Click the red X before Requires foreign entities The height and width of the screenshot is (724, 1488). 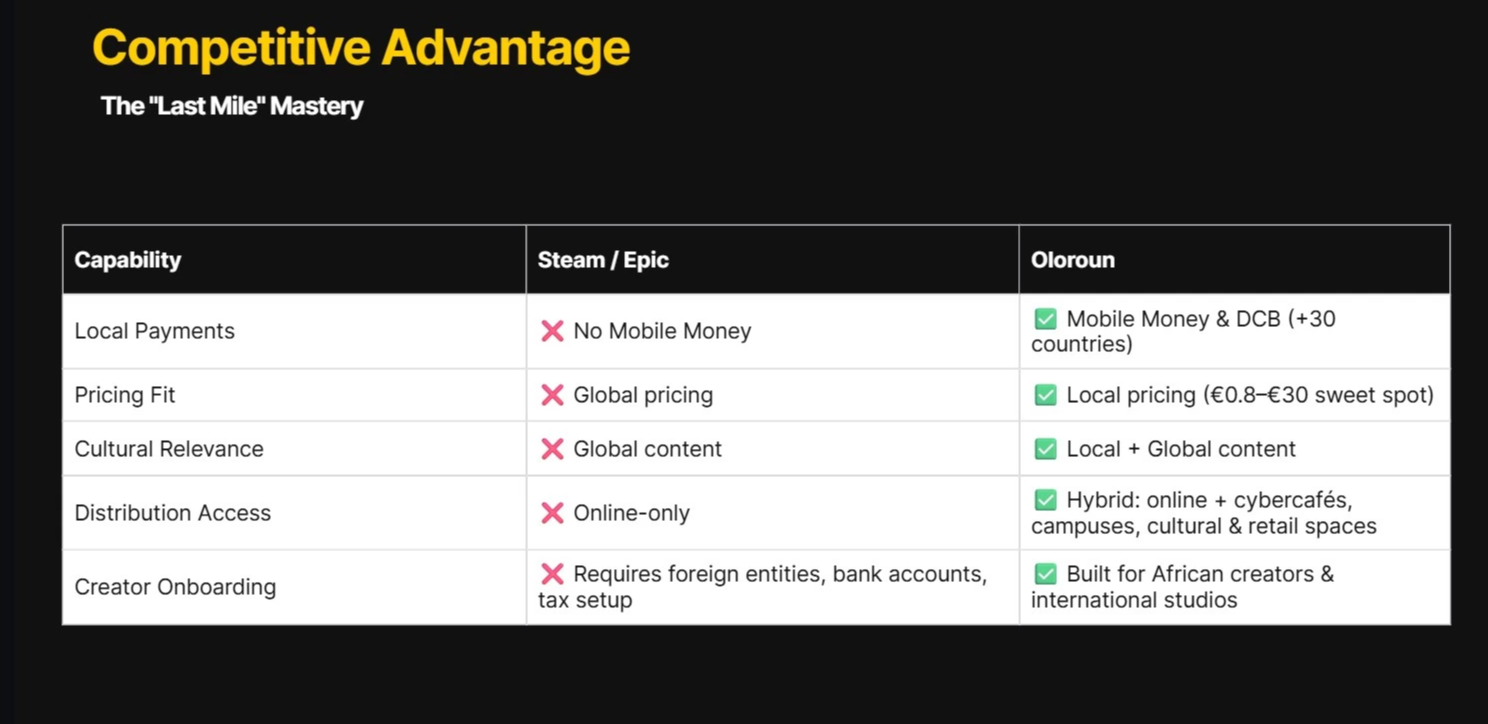pos(552,574)
